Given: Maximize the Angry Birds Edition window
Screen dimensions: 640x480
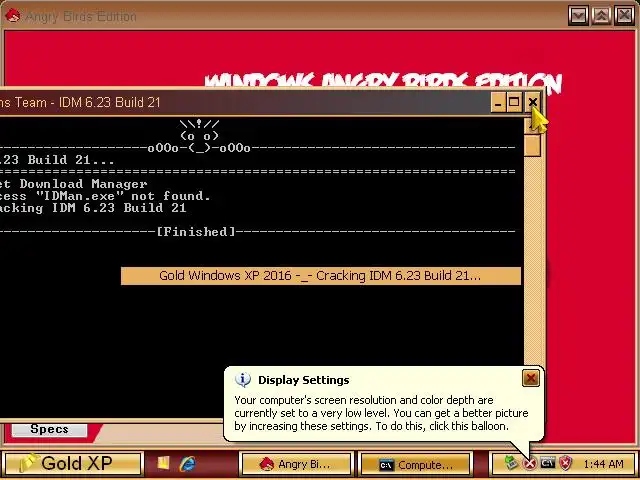Looking at the screenshot, I should coord(601,16).
